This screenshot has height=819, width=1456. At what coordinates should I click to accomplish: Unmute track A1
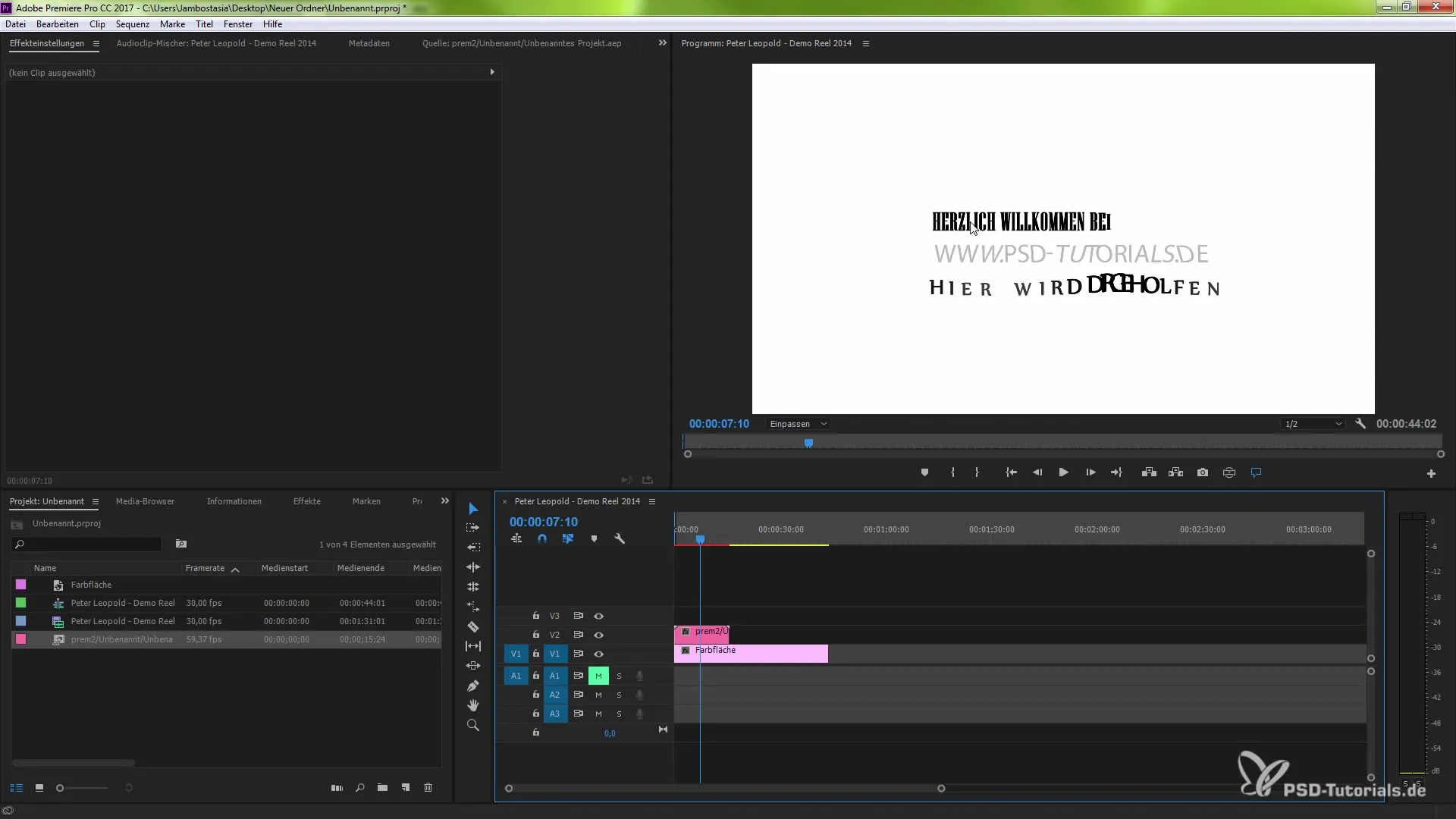coord(598,676)
